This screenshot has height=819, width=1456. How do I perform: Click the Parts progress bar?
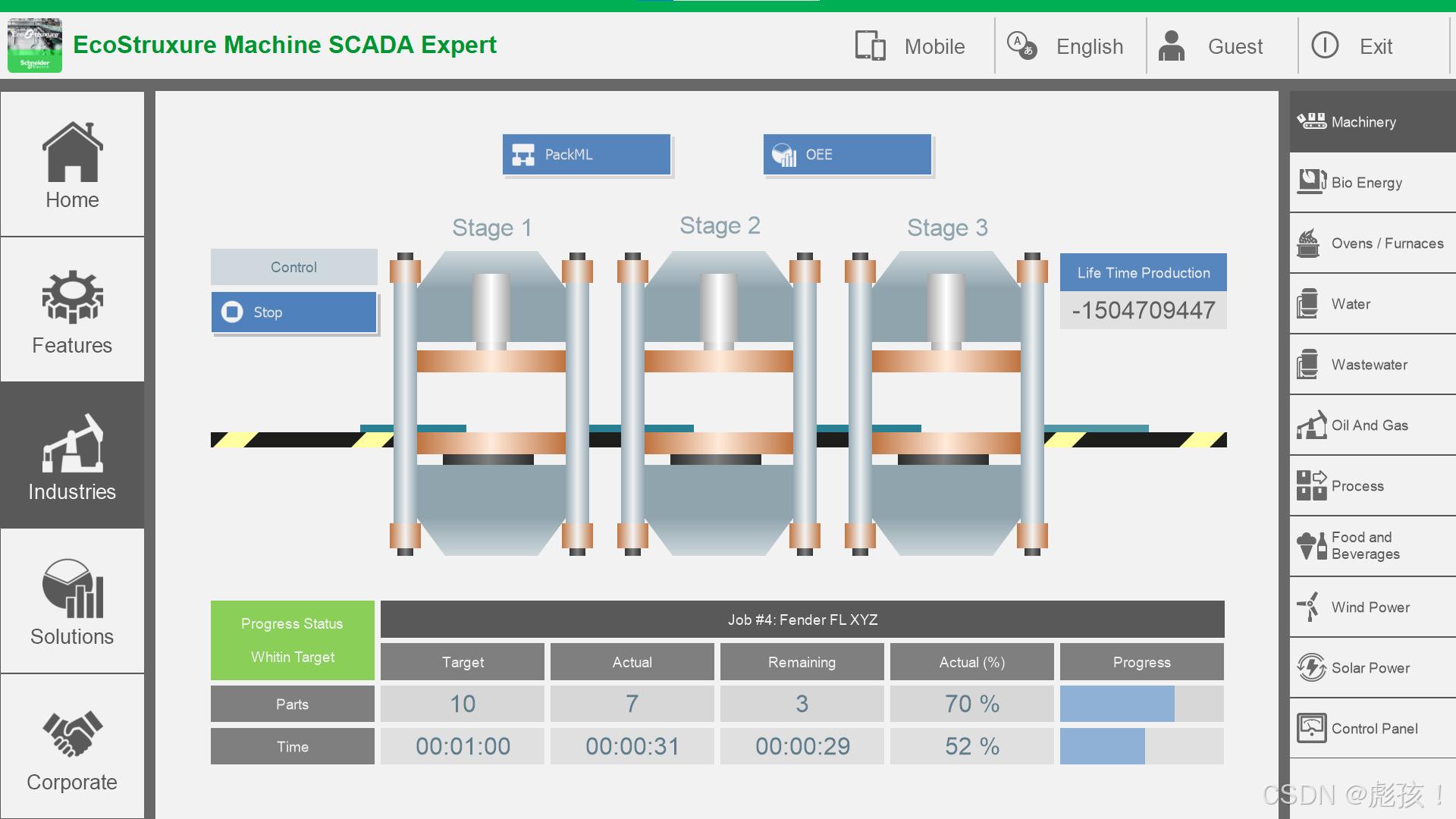pos(1142,704)
